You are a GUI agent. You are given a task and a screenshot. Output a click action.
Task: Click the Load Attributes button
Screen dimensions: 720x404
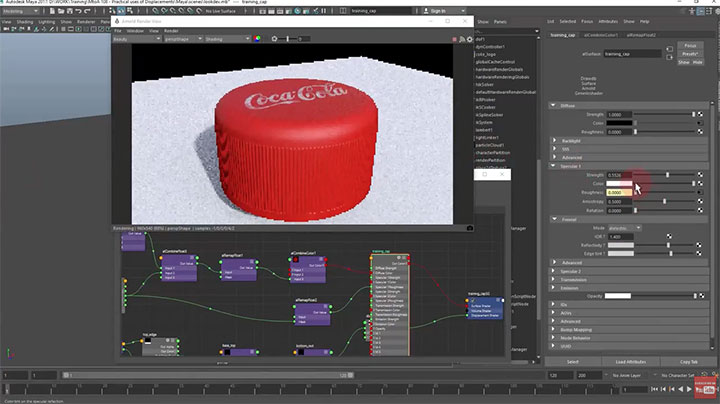[630, 362]
